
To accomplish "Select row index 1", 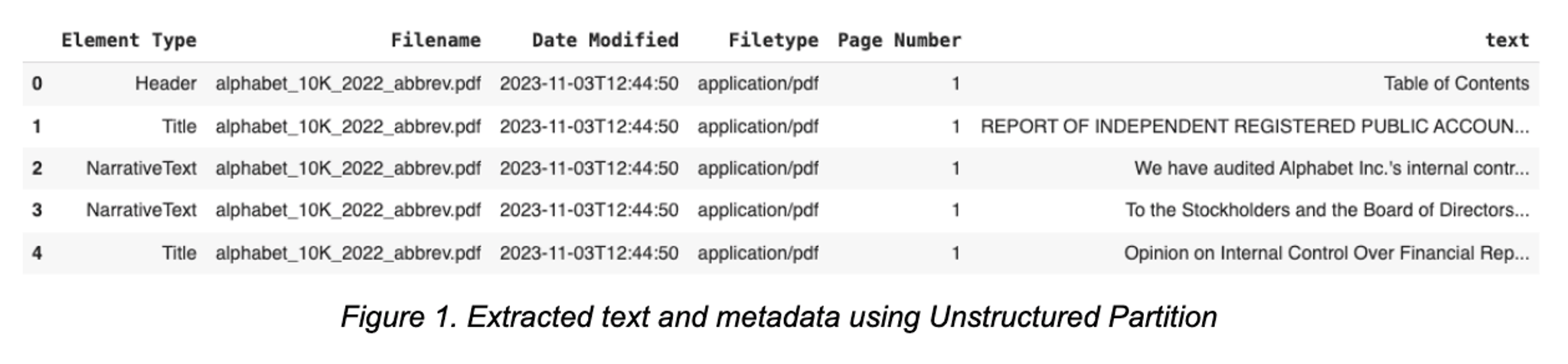I will click(x=37, y=126).
